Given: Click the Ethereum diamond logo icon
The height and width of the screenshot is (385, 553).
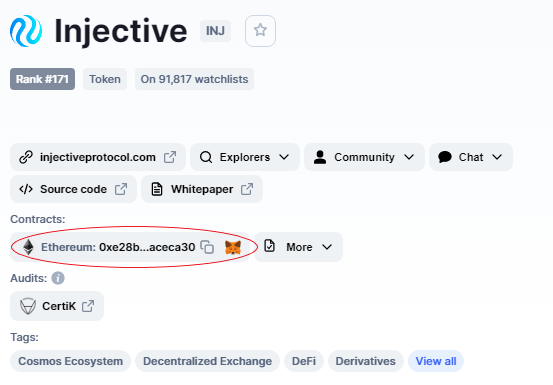Looking at the screenshot, I should tap(28, 247).
